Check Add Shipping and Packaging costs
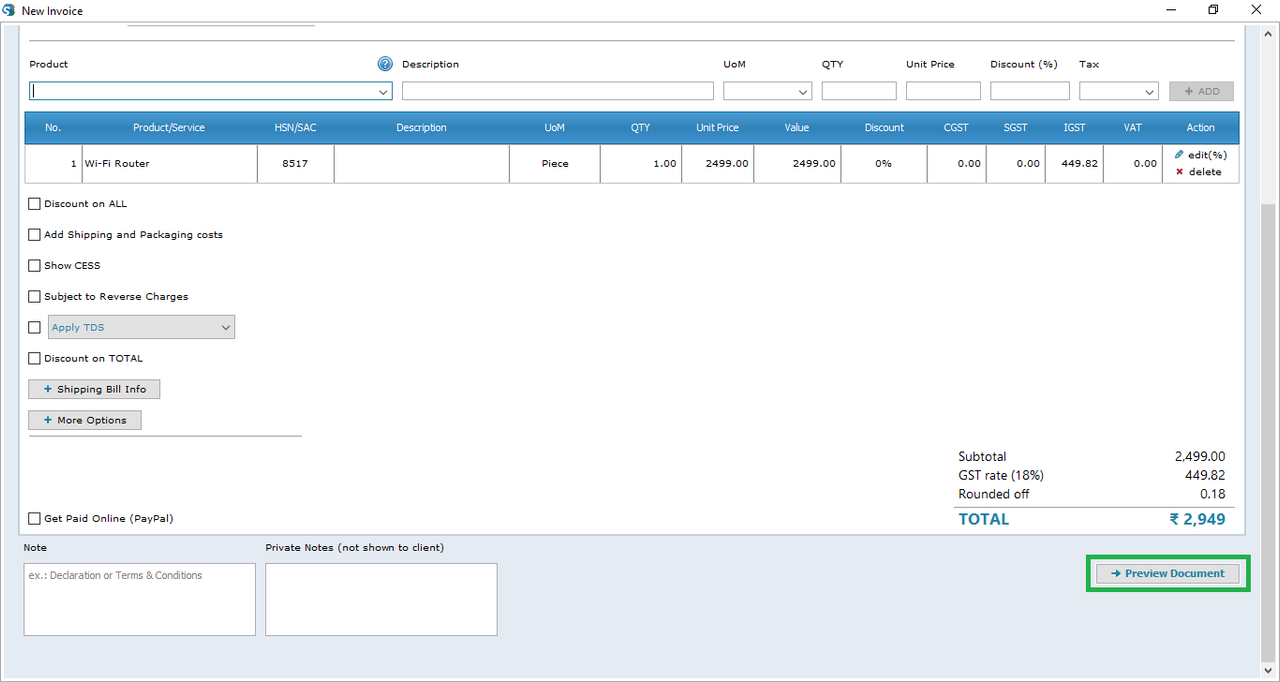This screenshot has width=1280, height=682. pos(35,235)
